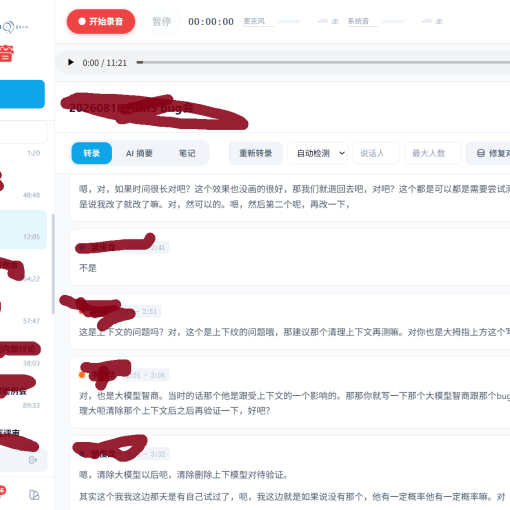Focus the 最大人数 input field
This screenshot has height=510, width=510.
[x=433, y=153]
